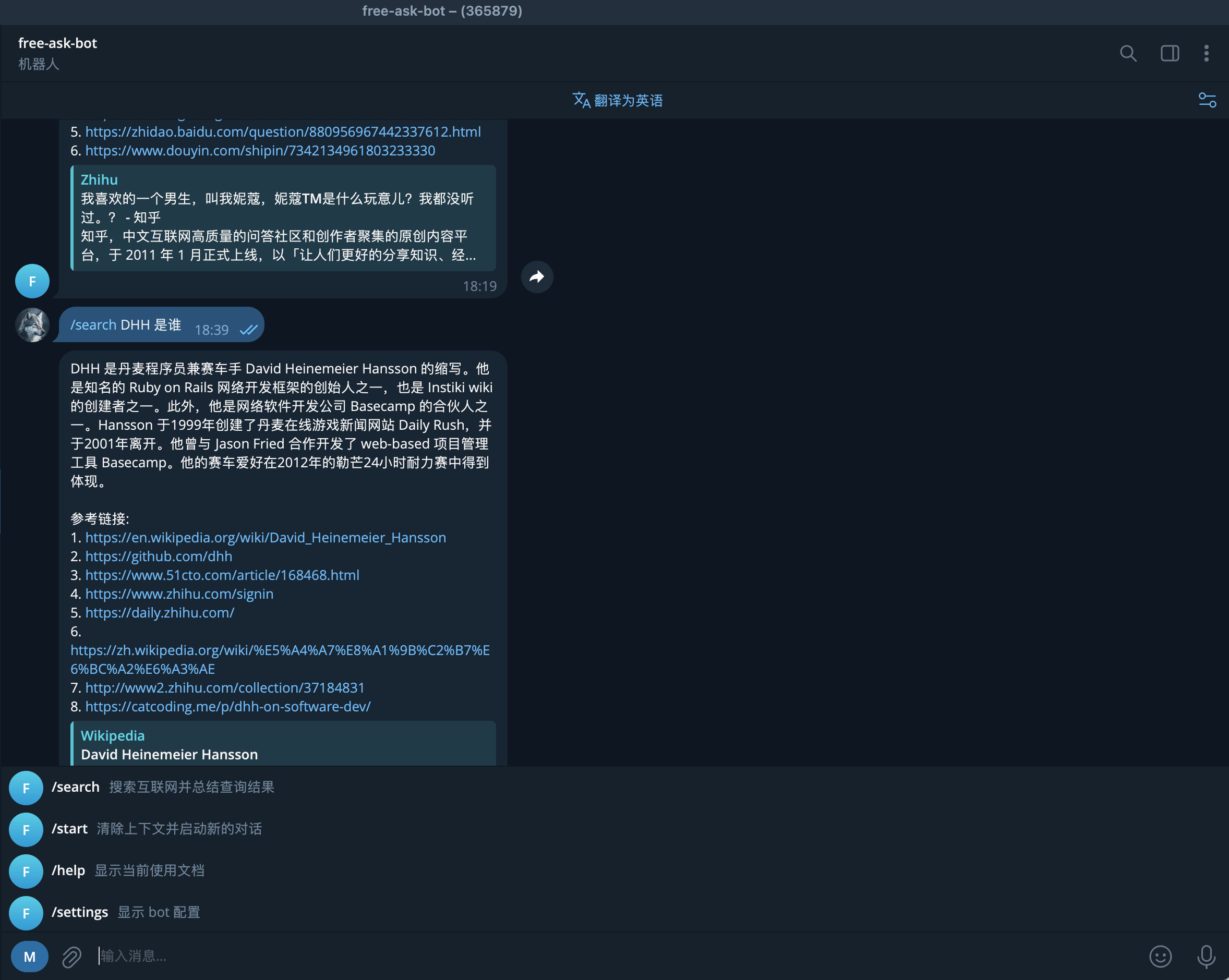Screen dimensions: 1229x980
Task: Open search in the chat header
Action: [x=1128, y=53]
